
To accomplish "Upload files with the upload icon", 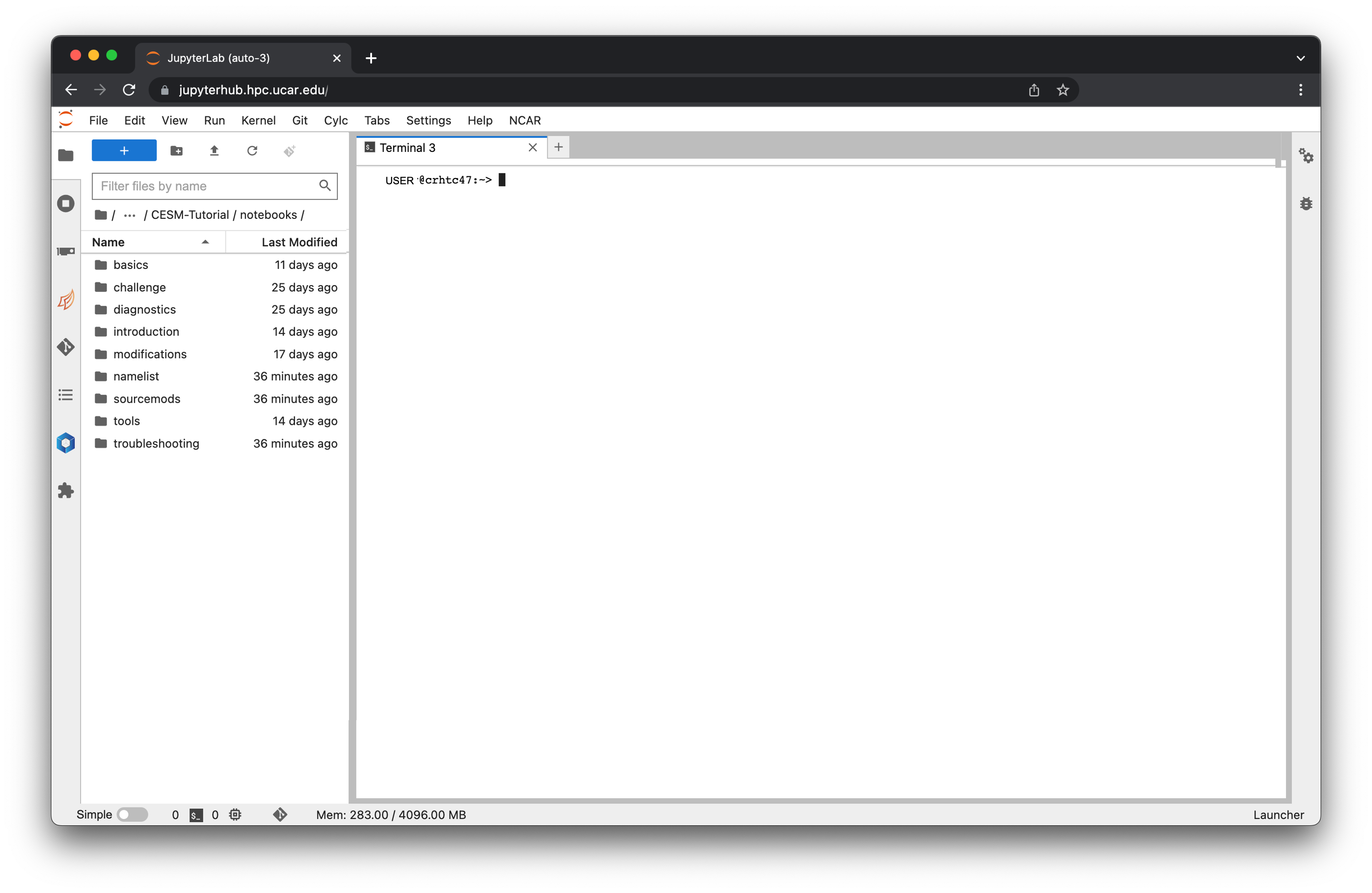I will (214, 151).
